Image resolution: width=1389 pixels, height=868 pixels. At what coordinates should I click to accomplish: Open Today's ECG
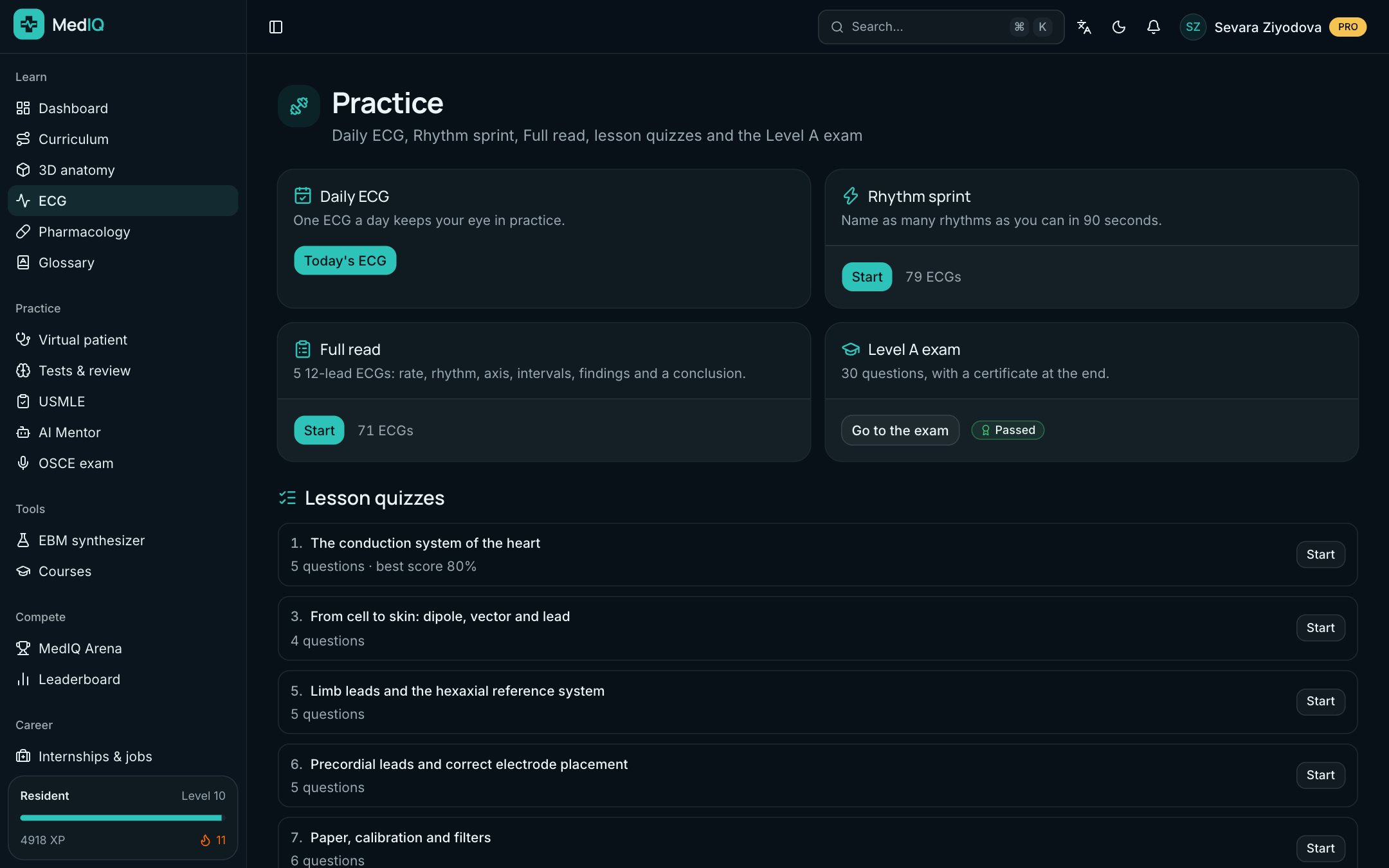(x=345, y=260)
